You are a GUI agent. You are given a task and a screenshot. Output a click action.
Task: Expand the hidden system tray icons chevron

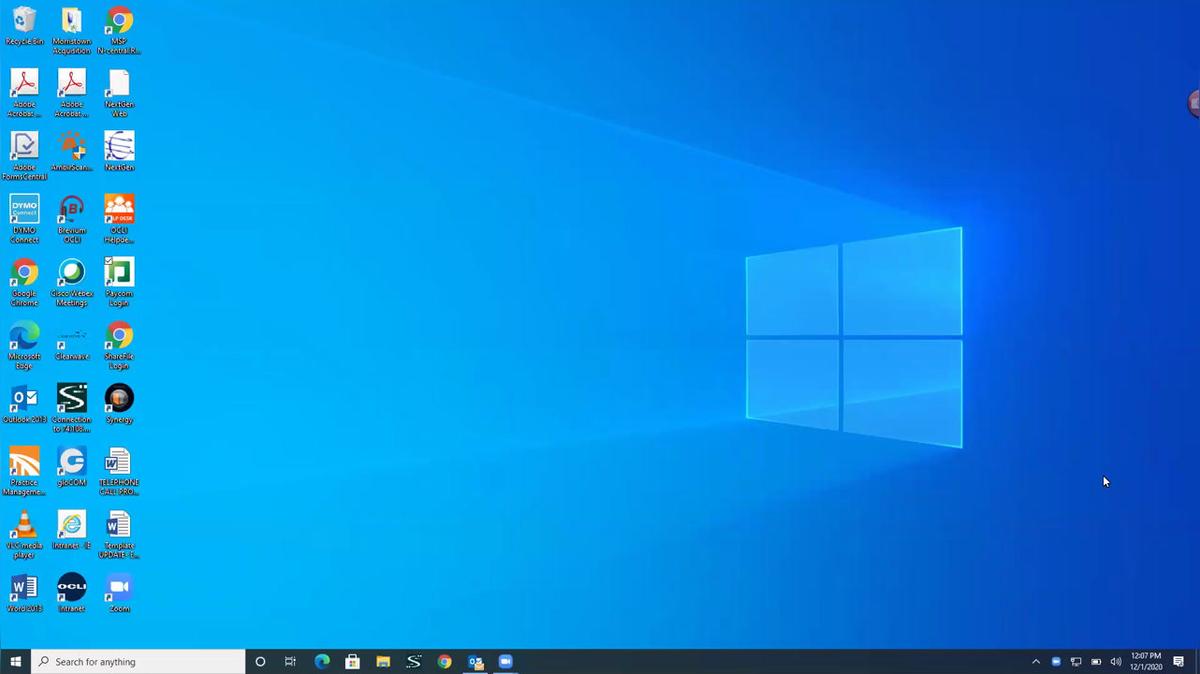(x=1035, y=662)
